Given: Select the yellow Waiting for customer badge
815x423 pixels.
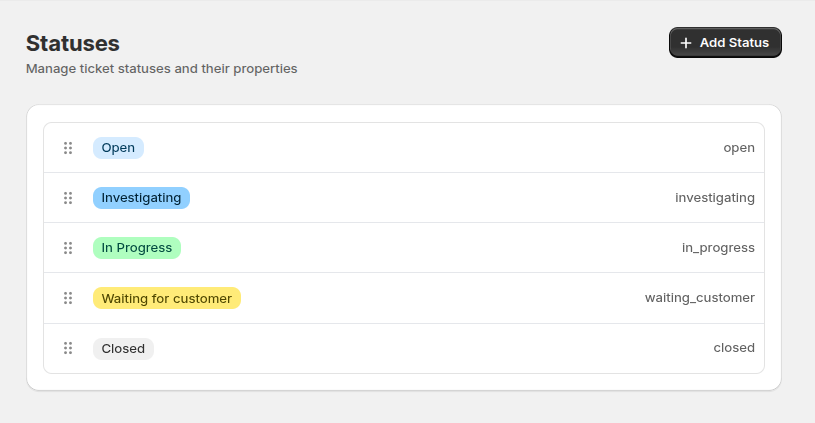Looking at the screenshot, I should [167, 298].
